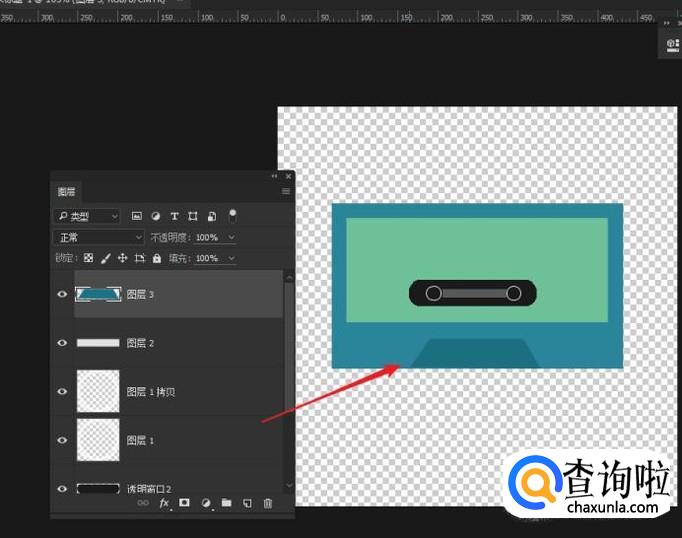682x538 pixels.
Task: Open the opacity slider dropdown arrow
Action: [x=231, y=237]
